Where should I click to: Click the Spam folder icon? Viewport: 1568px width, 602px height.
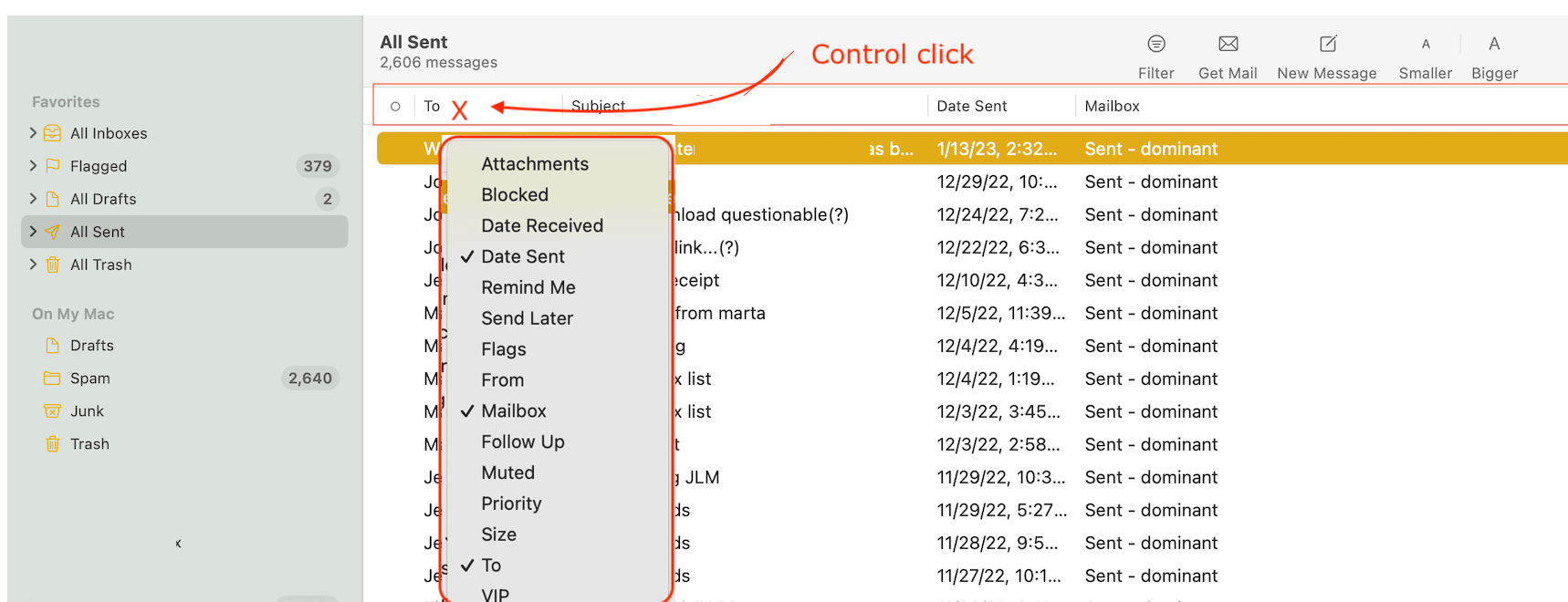pyautogui.click(x=51, y=378)
